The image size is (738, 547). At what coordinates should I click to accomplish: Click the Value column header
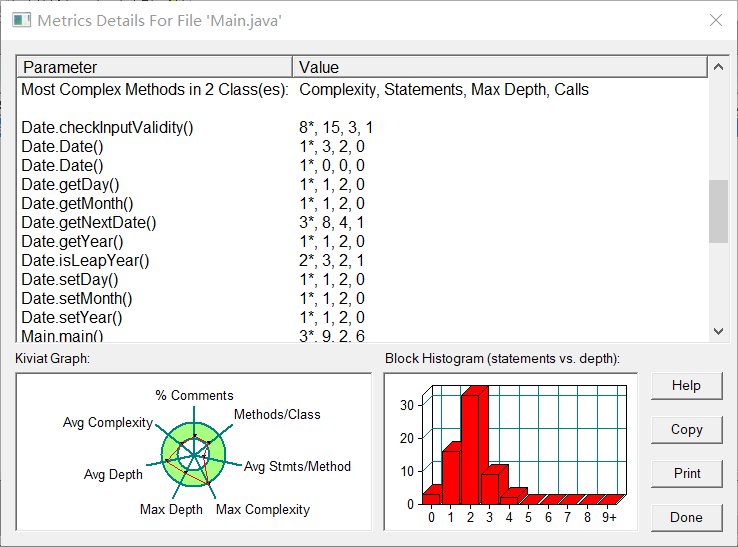click(x=500, y=67)
